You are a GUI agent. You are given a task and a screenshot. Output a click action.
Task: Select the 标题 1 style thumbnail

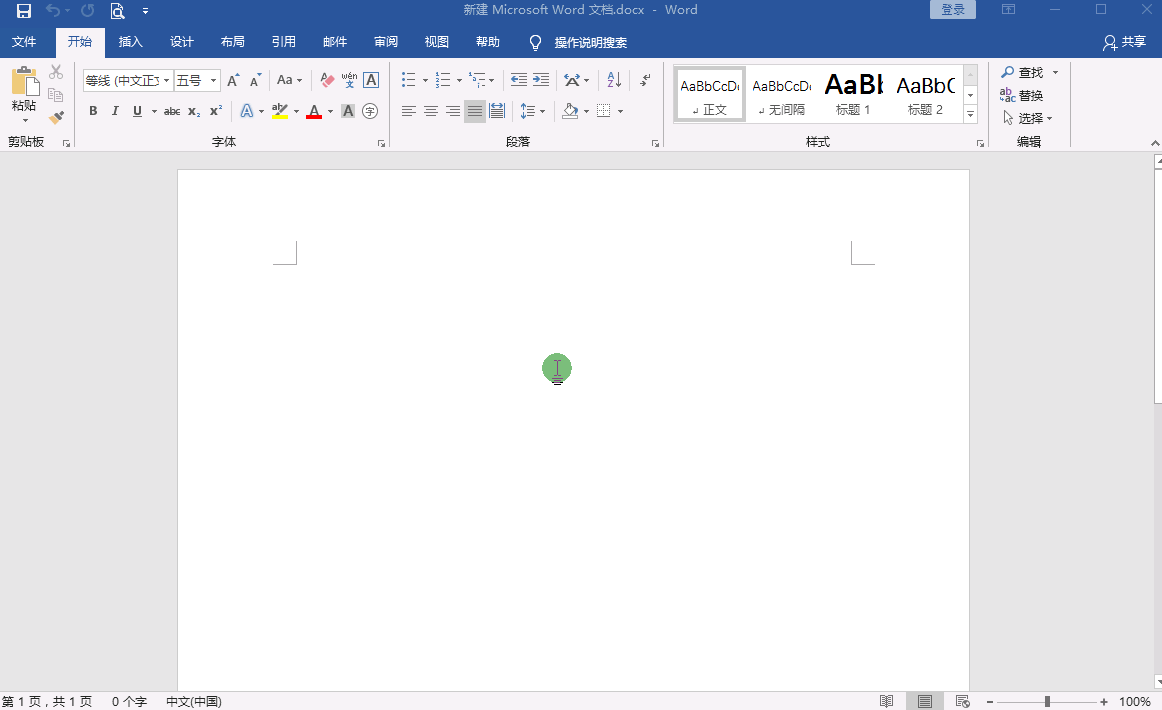pos(853,95)
